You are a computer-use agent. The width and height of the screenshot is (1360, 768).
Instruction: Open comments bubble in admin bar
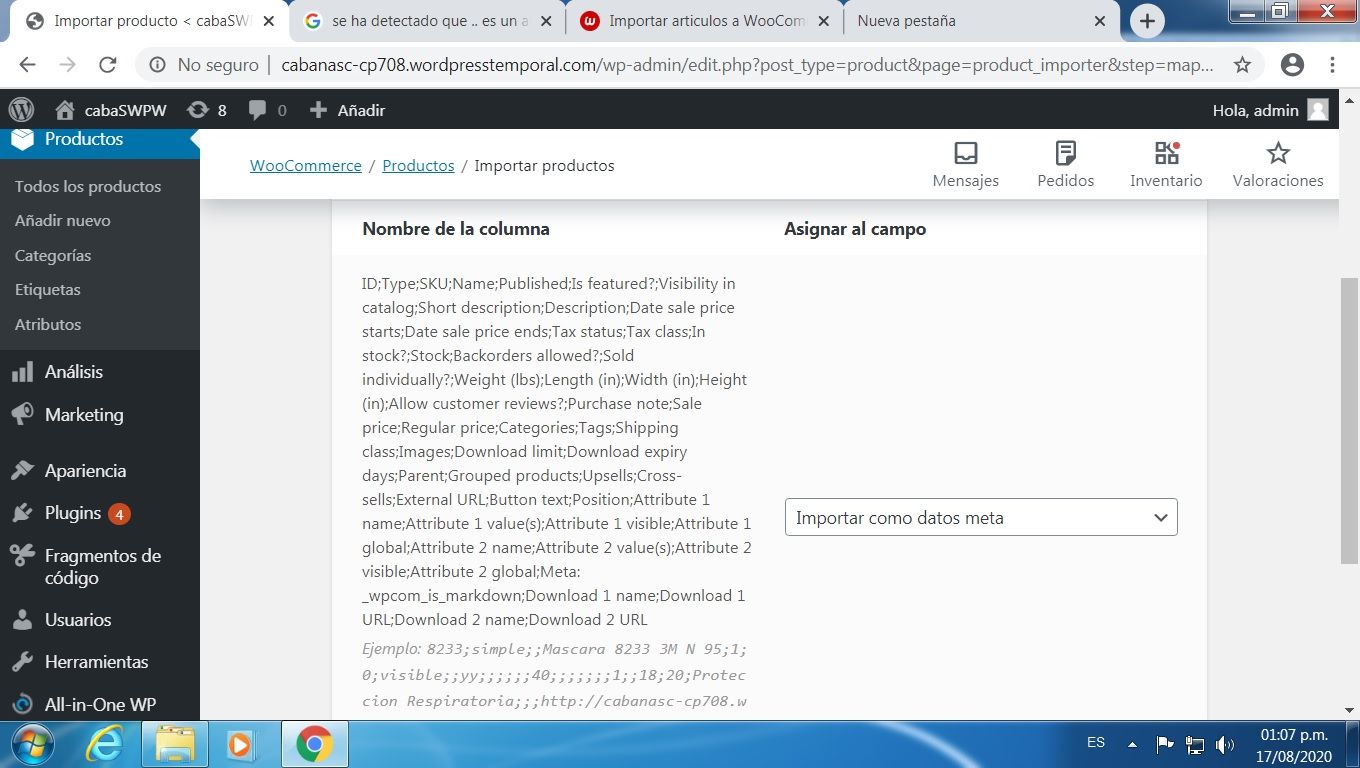[x=267, y=110]
